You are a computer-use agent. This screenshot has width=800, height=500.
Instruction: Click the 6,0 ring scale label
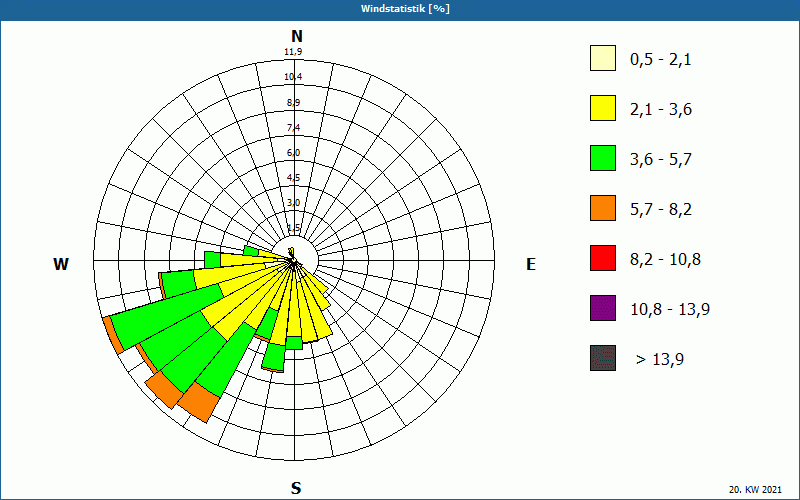(x=293, y=153)
